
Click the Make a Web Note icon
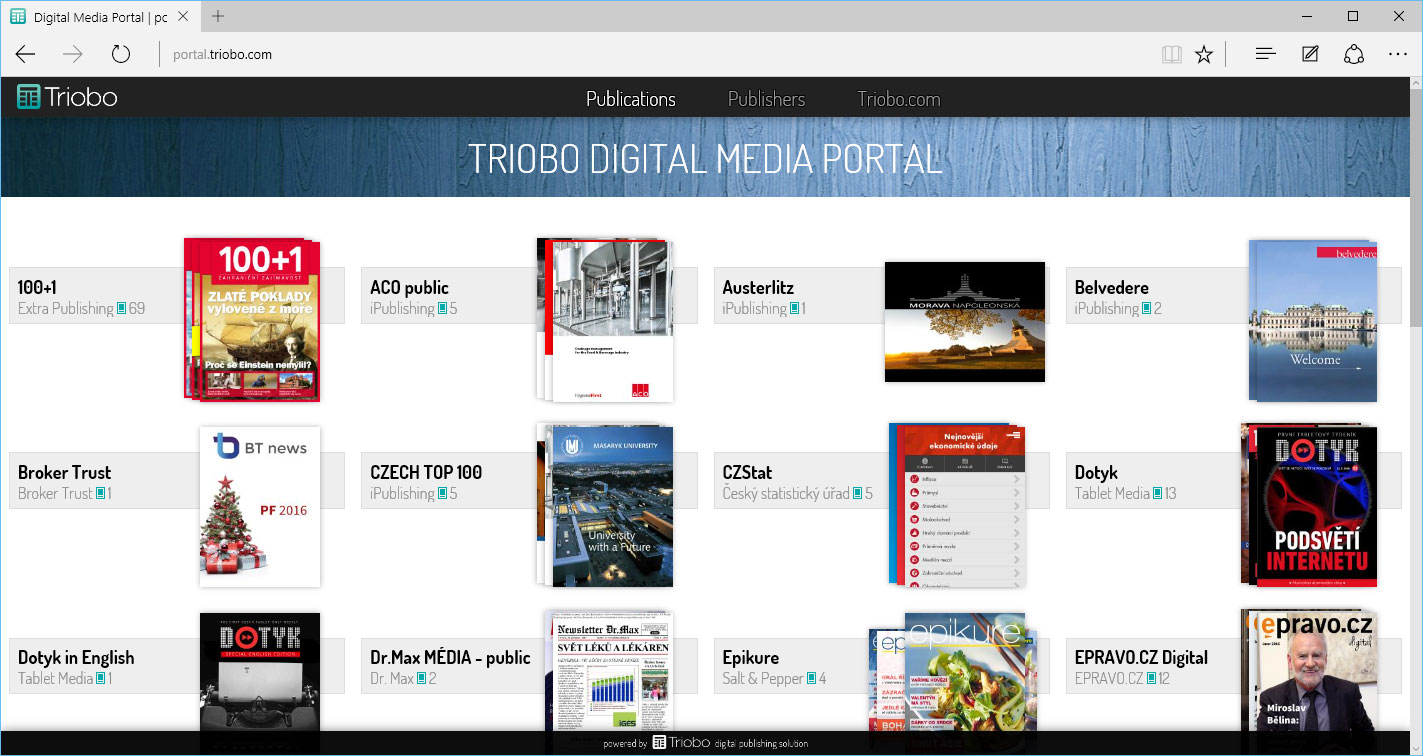tap(1310, 54)
